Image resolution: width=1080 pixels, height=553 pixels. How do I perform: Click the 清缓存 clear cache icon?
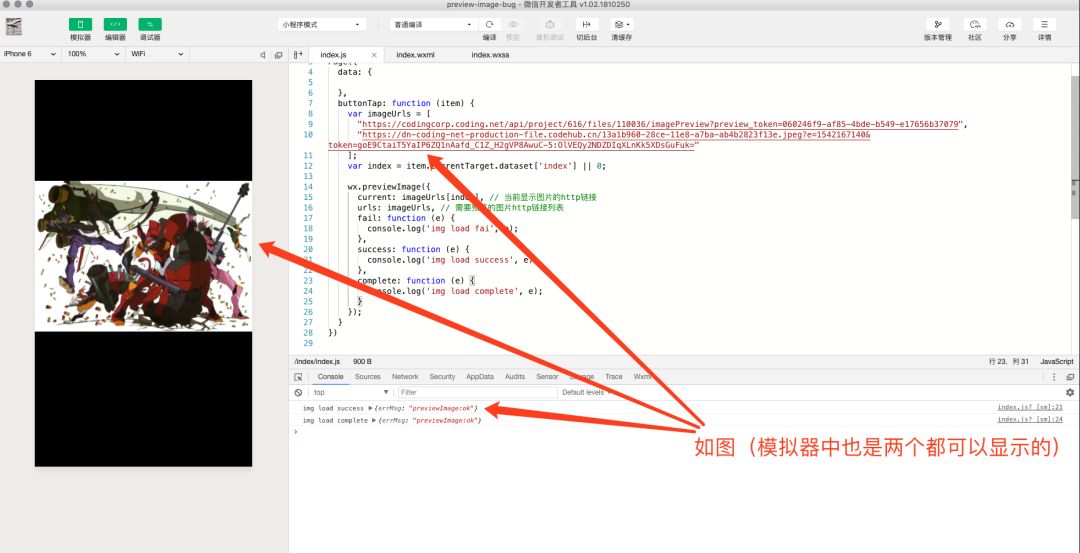[x=621, y=24]
